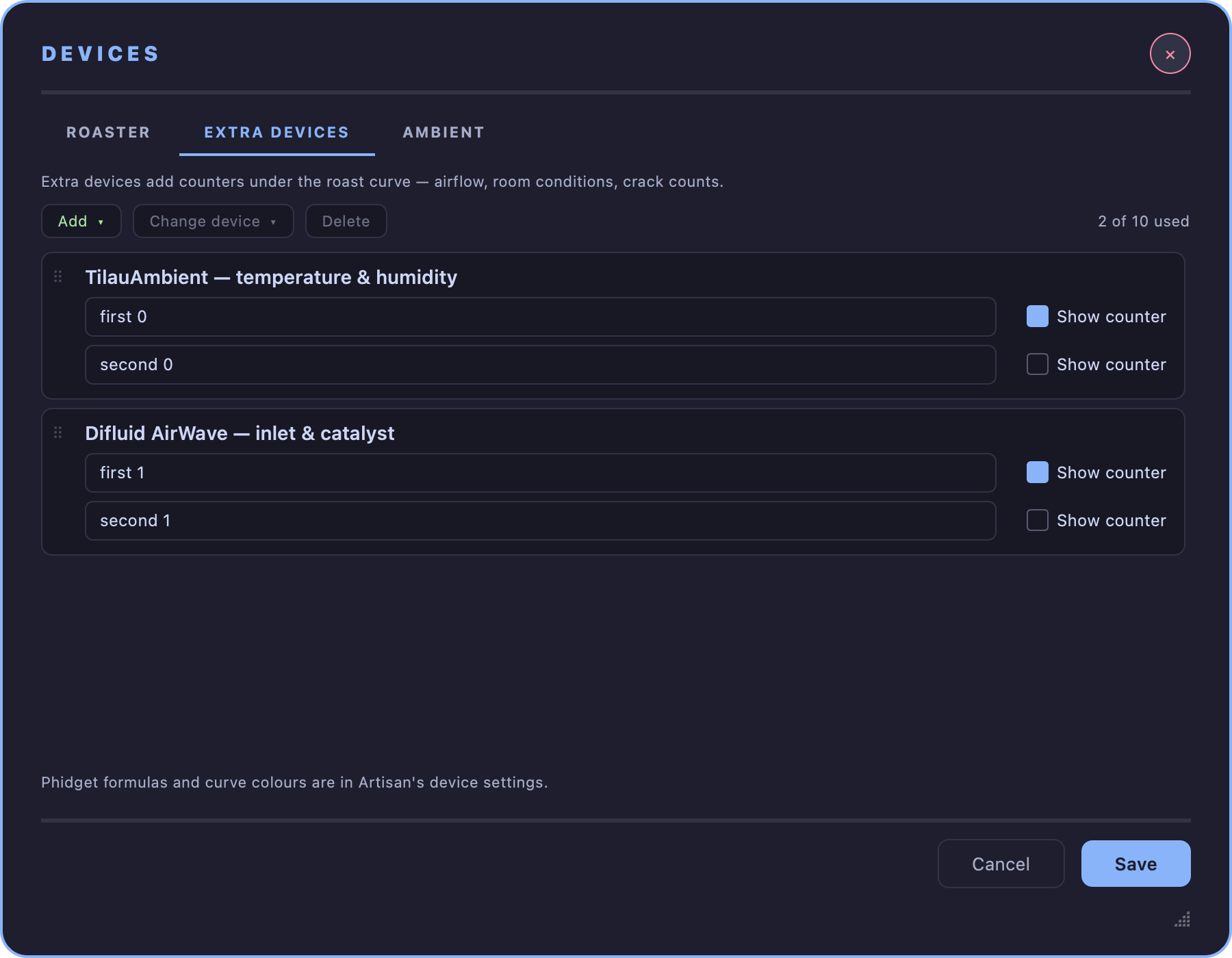Open the Change device dropdown
Screen dimensions: 1232x958
[x=213, y=221]
